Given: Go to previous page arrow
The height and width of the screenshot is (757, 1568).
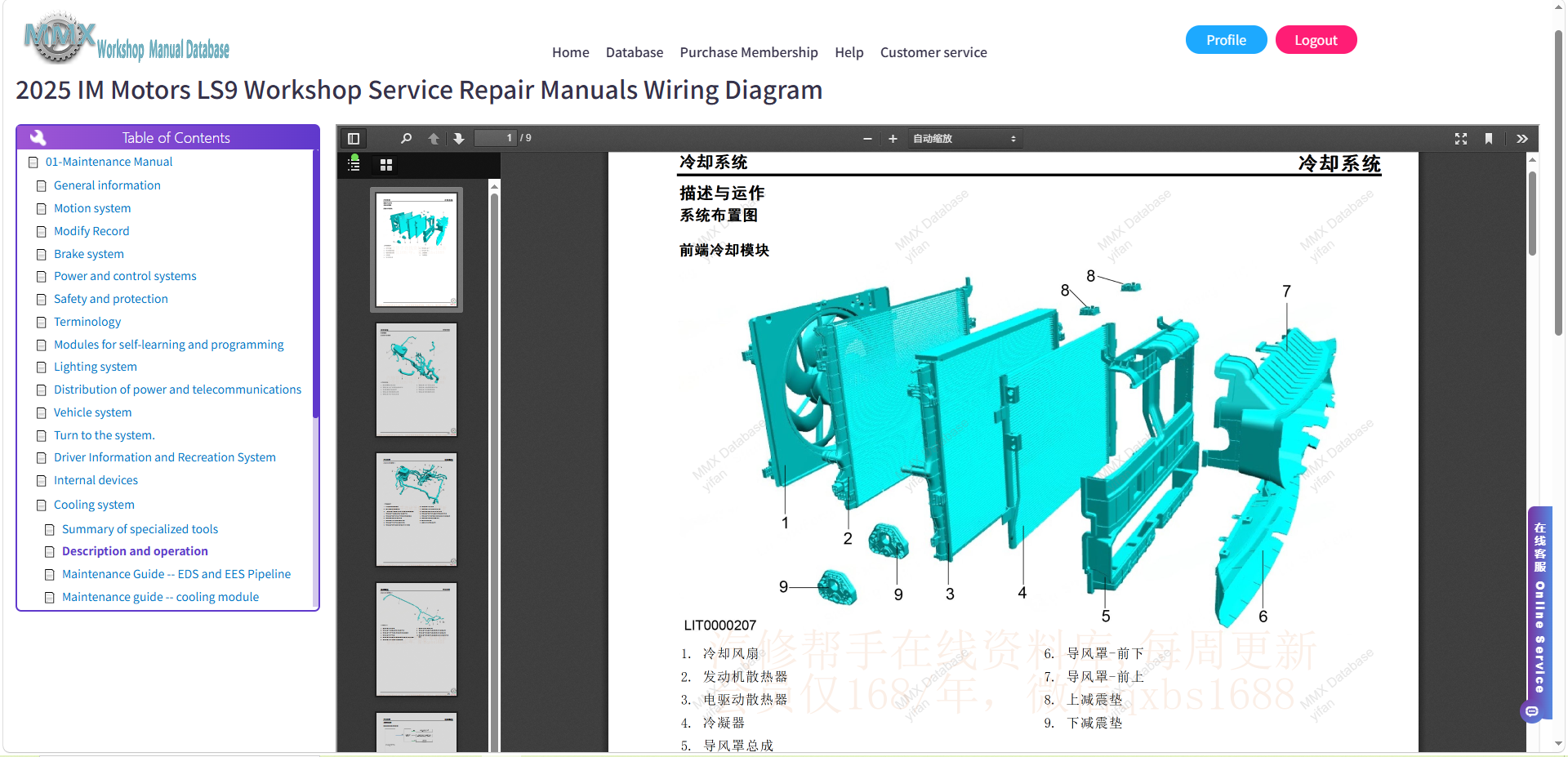Looking at the screenshot, I should [x=434, y=139].
